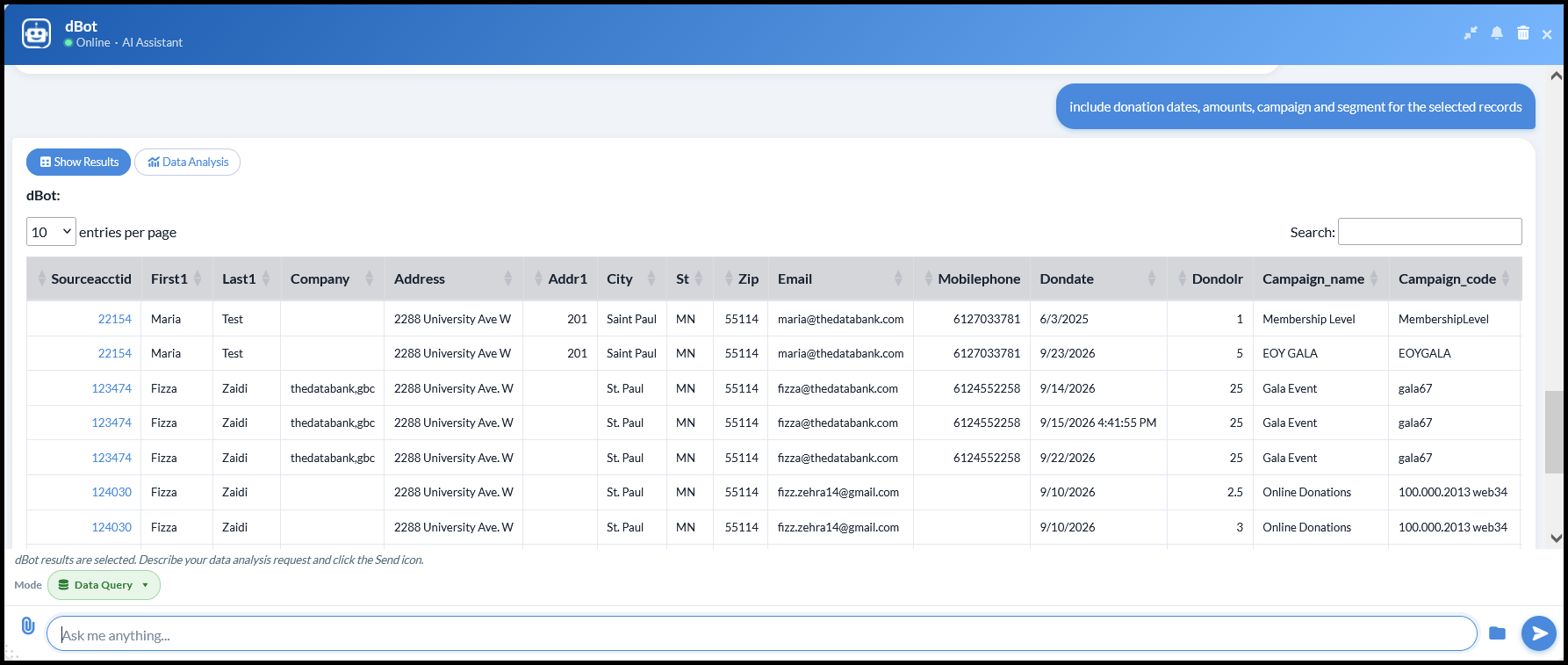The width and height of the screenshot is (1568, 665).
Task: Click the trash delete conversation icon
Action: pyautogui.click(x=1523, y=33)
